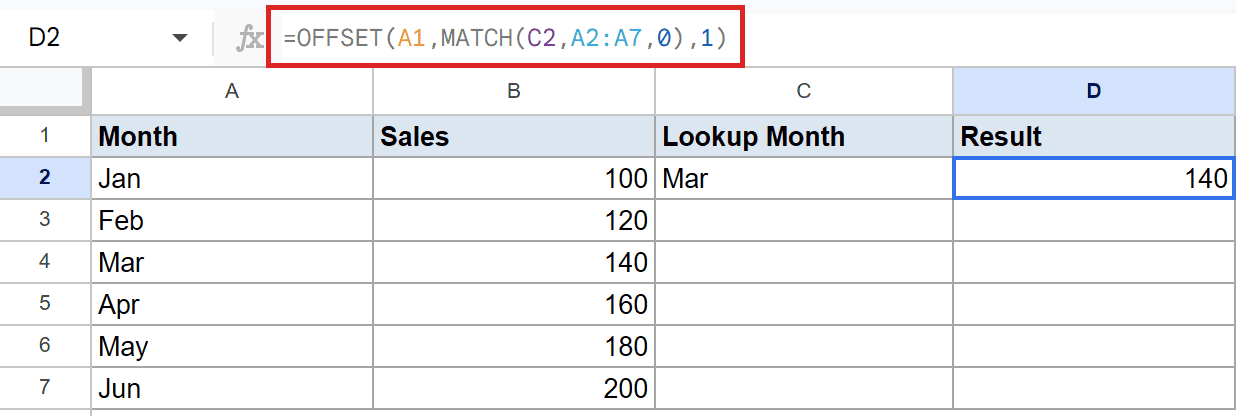Click the fx function icon
The width and height of the screenshot is (1236, 416).
(x=249, y=39)
